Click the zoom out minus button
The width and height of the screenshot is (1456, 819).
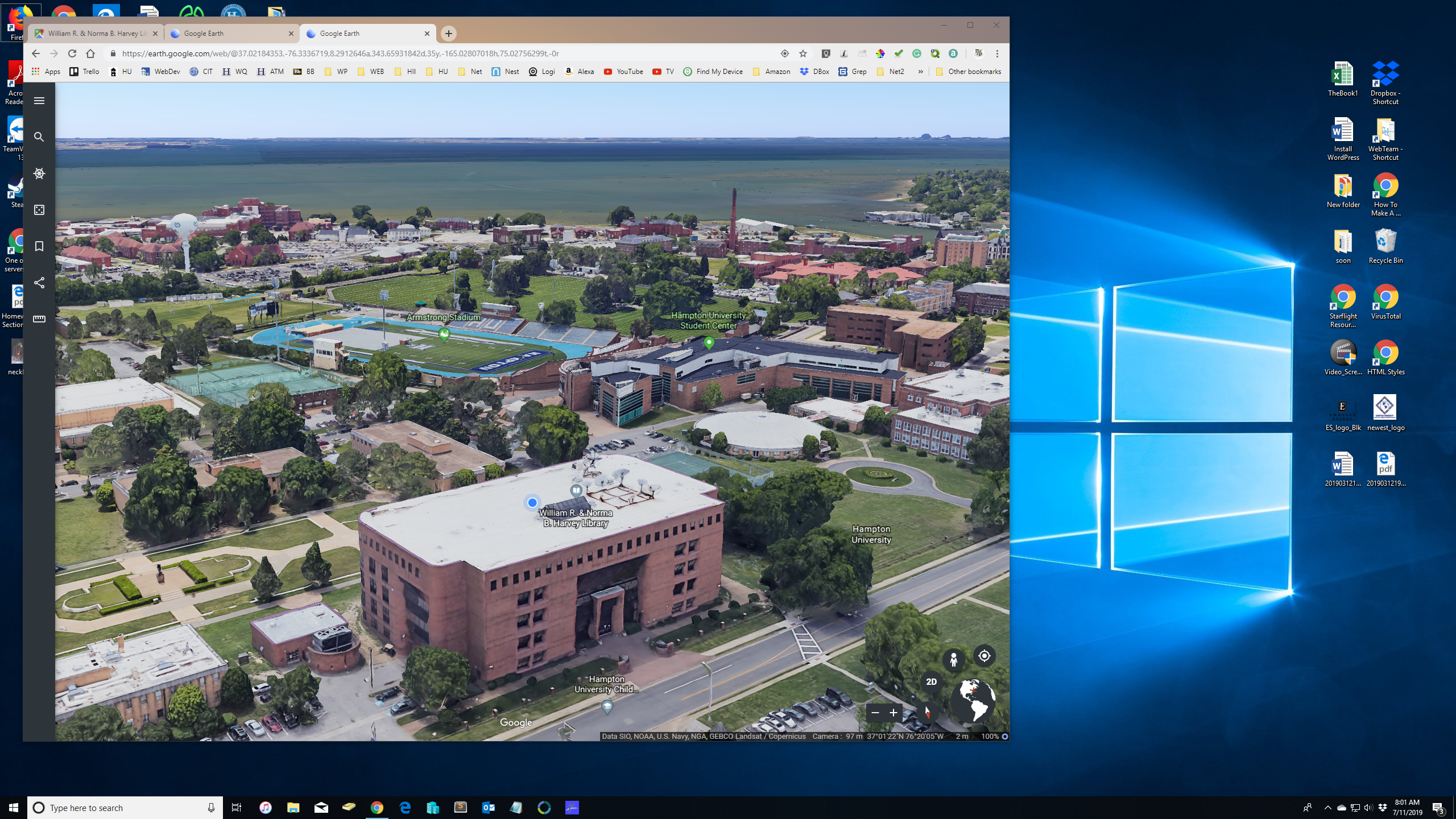[875, 713]
